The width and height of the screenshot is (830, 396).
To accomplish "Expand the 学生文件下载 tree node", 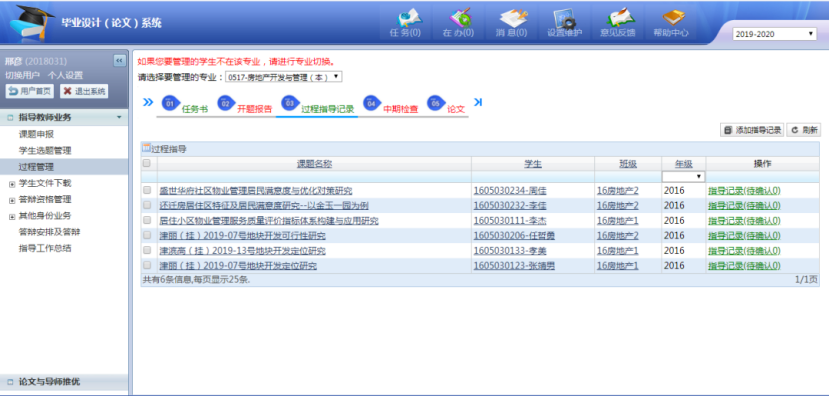I will [x=12, y=184].
